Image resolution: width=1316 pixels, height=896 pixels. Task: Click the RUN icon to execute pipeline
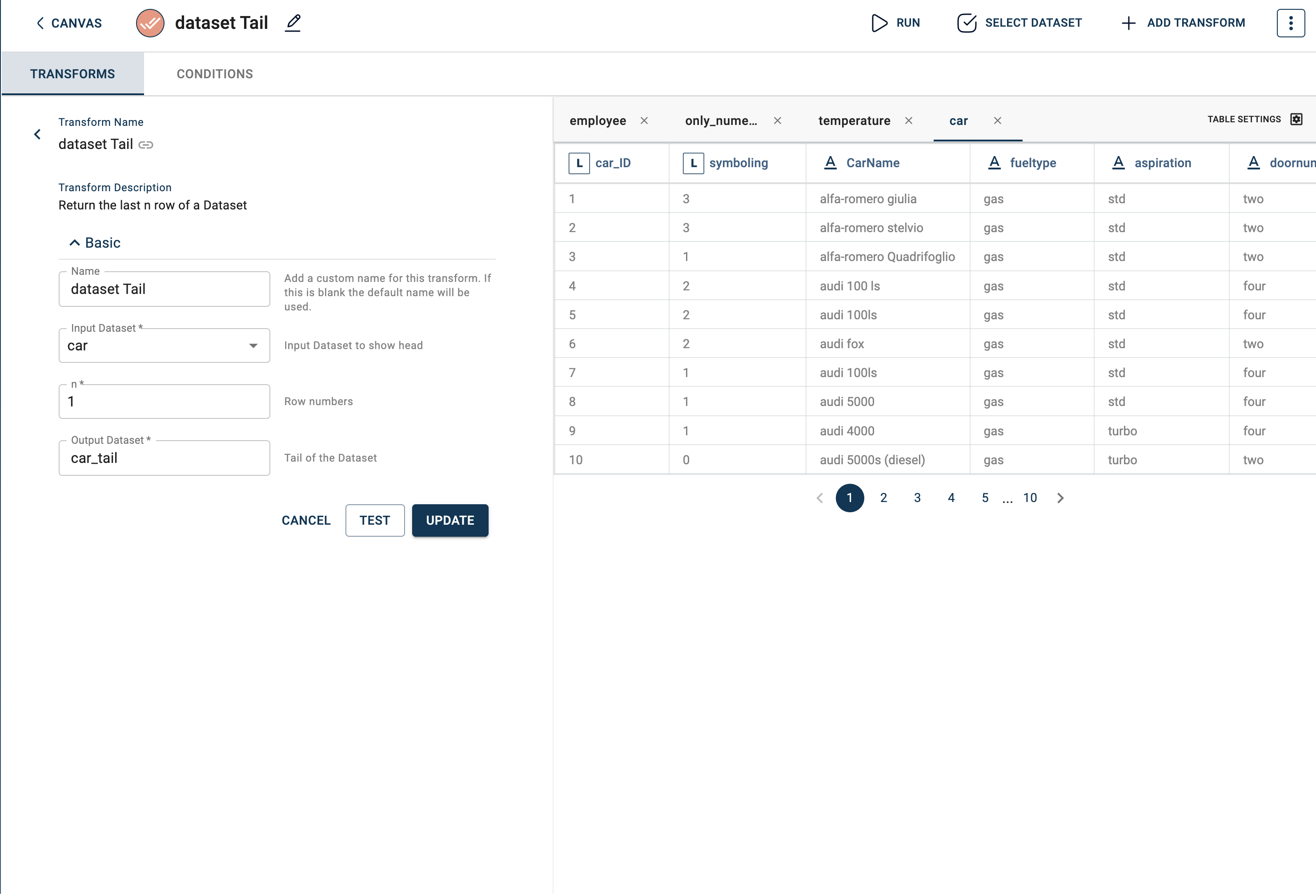pyautogui.click(x=878, y=22)
